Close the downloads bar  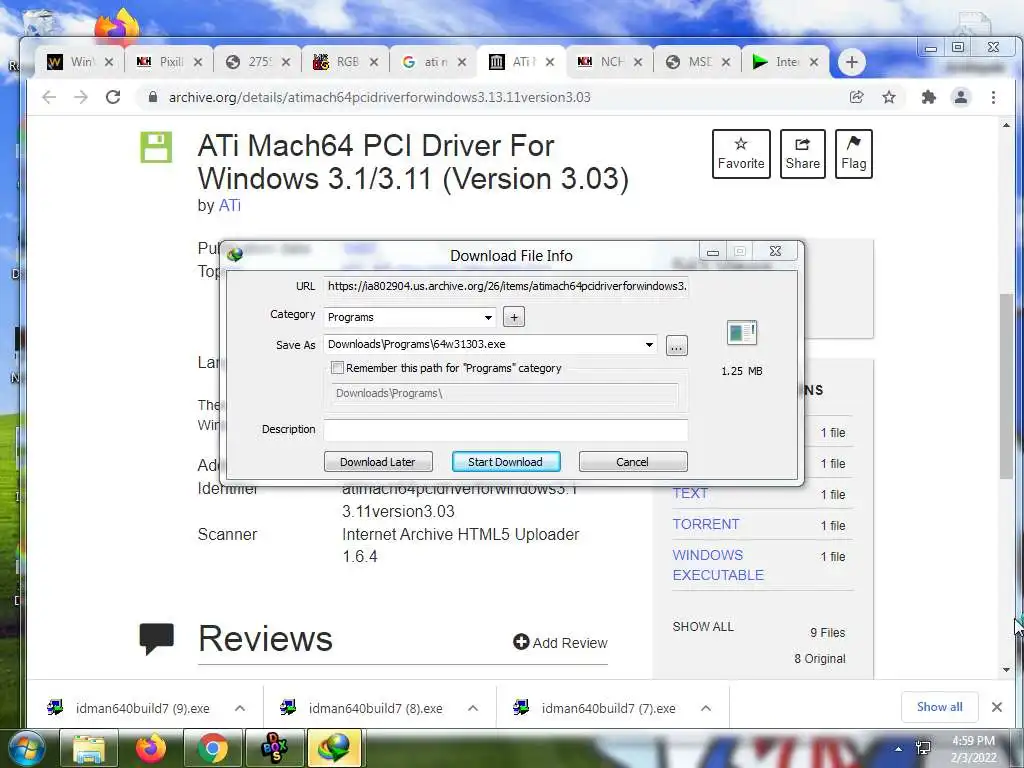(997, 707)
